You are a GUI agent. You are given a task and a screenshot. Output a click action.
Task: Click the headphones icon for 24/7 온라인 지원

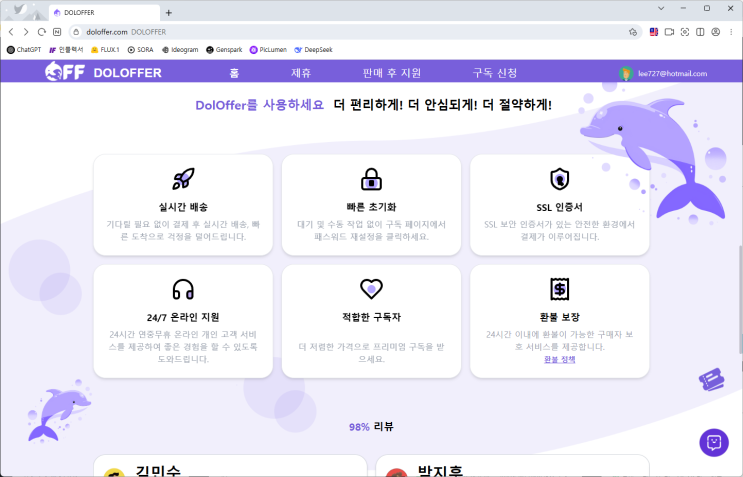[x=183, y=289]
